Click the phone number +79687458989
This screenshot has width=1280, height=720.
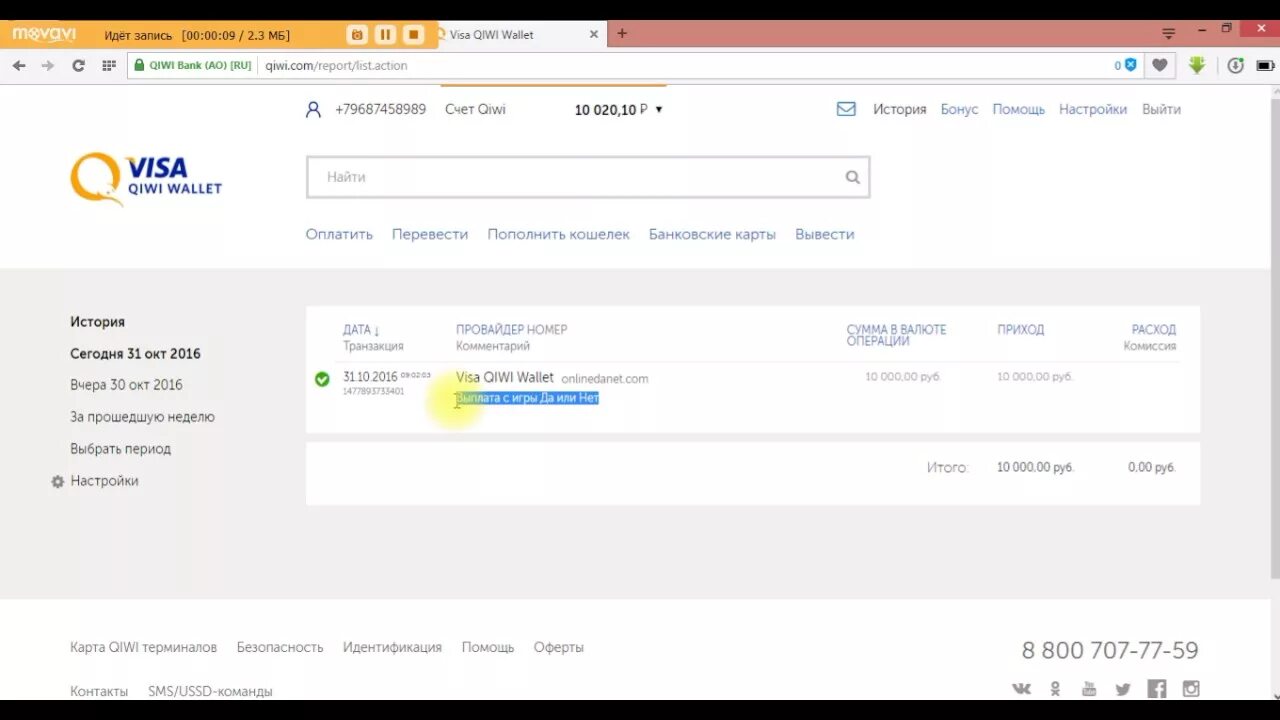click(380, 109)
